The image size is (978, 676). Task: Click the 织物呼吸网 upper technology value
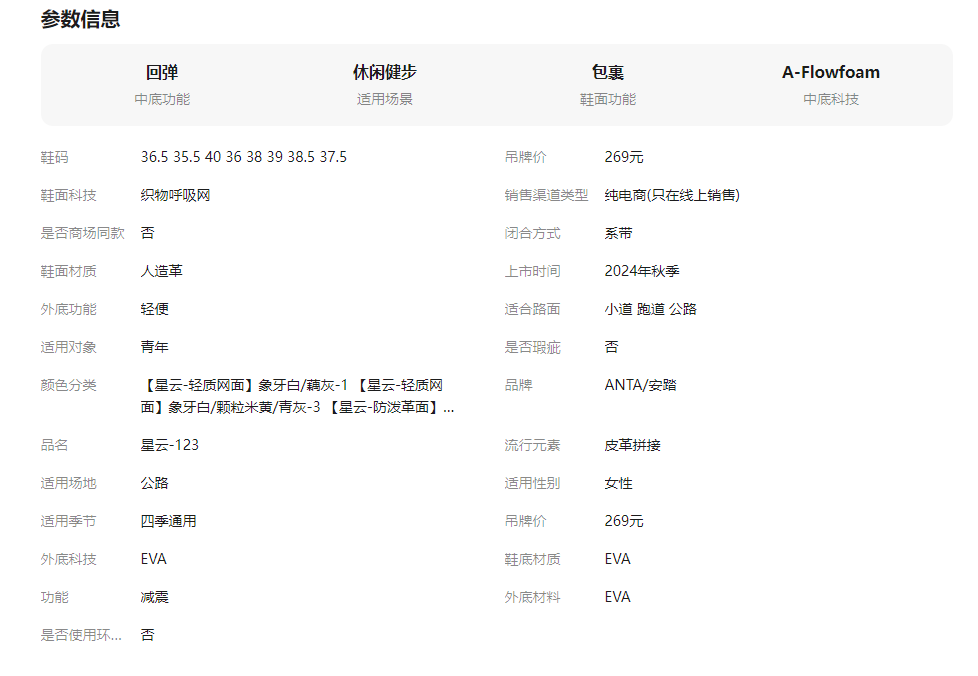175,195
